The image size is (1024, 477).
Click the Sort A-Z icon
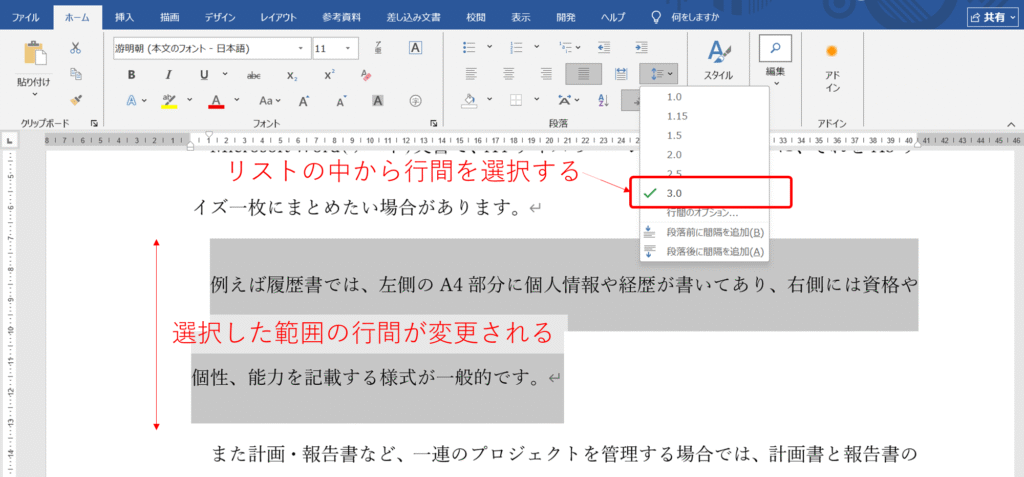tap(603, 99)
